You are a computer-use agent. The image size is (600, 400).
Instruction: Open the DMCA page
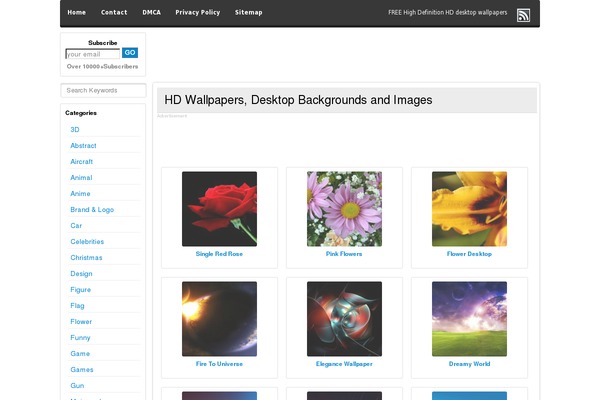click(152, 12)
